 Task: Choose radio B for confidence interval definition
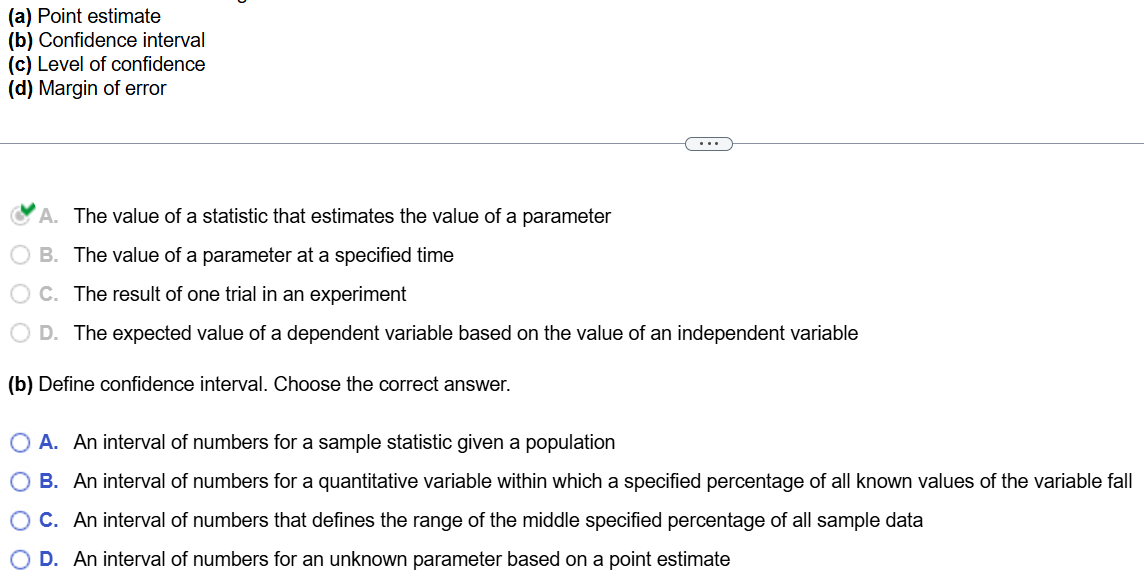pyautogui.click(x=21, y=481)
